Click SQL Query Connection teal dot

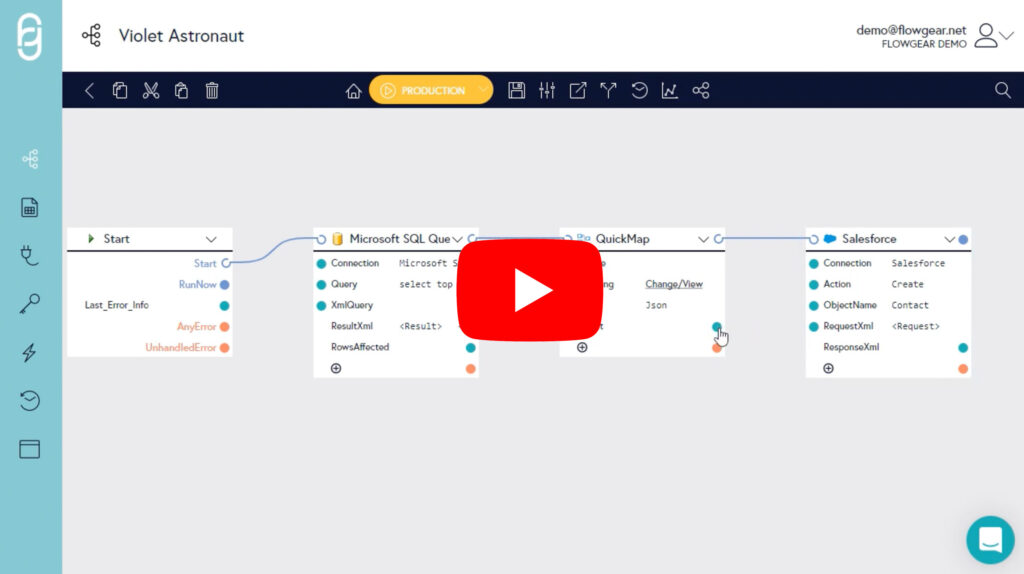[321, 264]
